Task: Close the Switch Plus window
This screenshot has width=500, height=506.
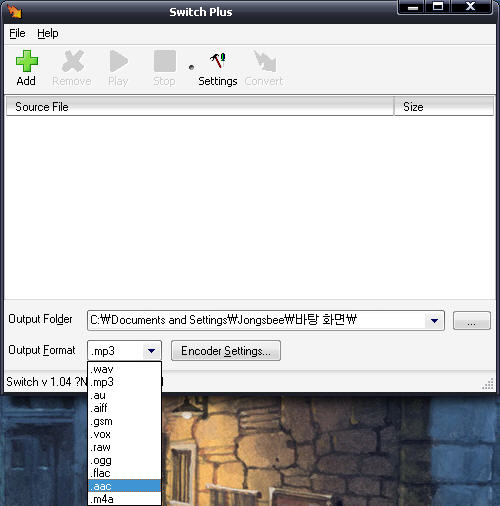Action: (470, 7)
